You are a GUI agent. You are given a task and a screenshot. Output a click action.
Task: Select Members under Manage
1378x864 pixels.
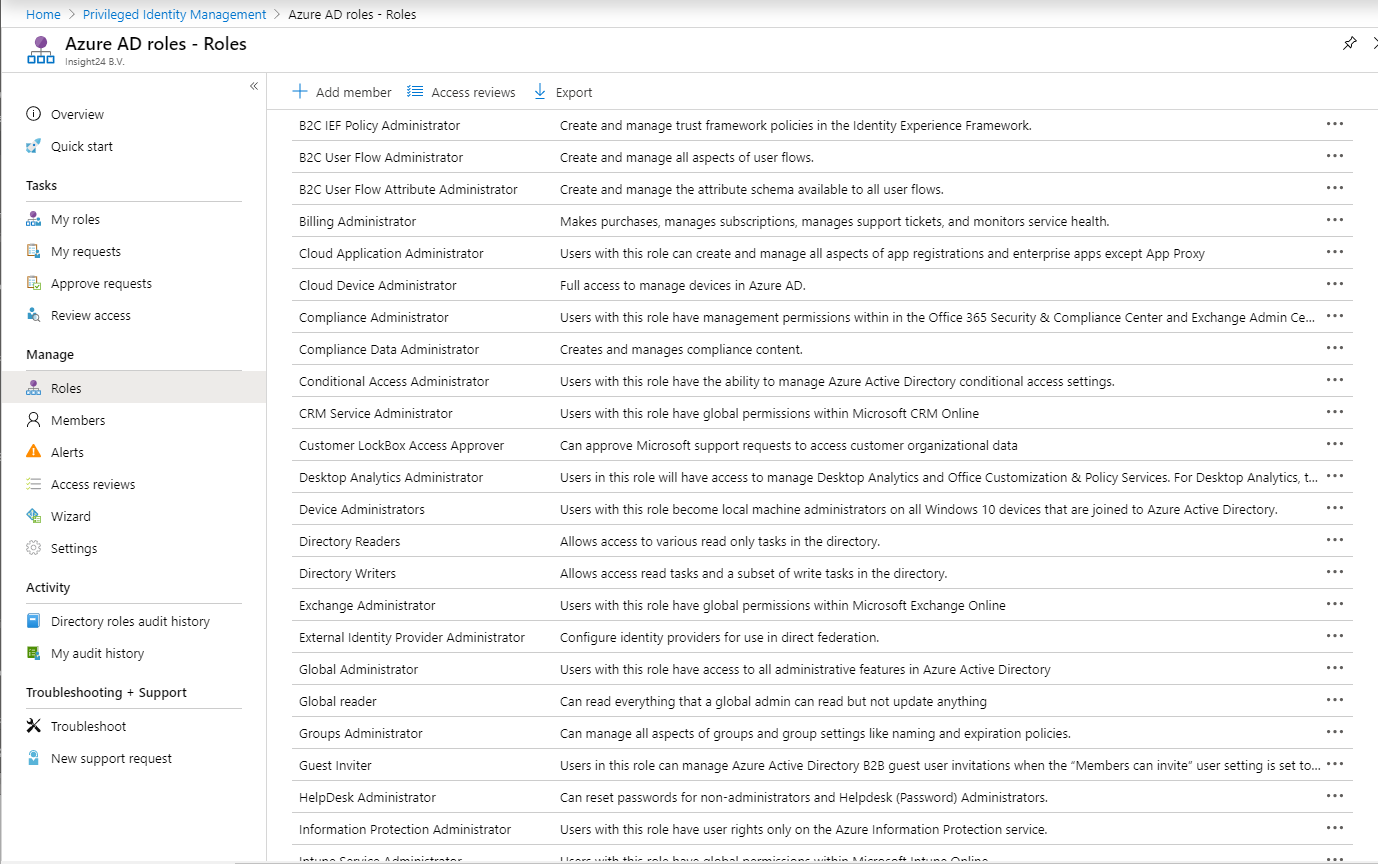[78, 420]
